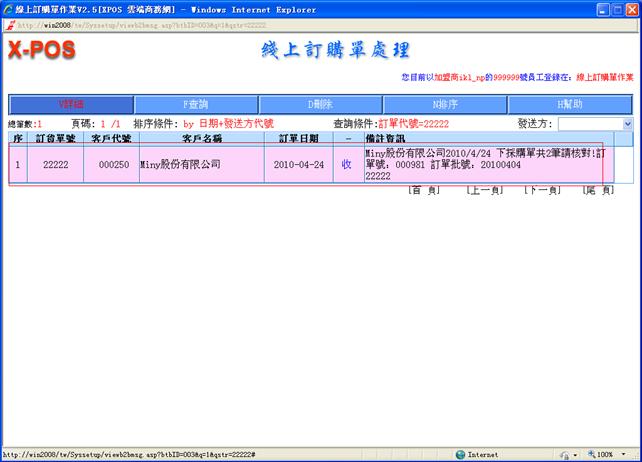Viewport: 642px width, 462px height.
Task: Click the previous page (上一頁) button
Action: click(x=483, y=190)
